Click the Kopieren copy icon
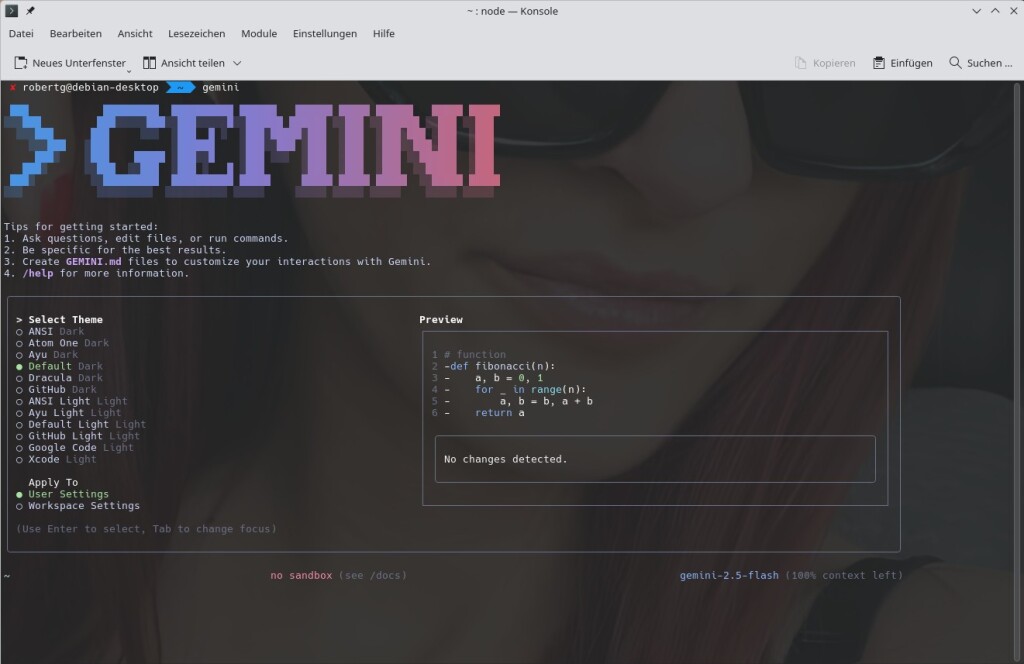The image size is (1024, 664). (801, 63)
